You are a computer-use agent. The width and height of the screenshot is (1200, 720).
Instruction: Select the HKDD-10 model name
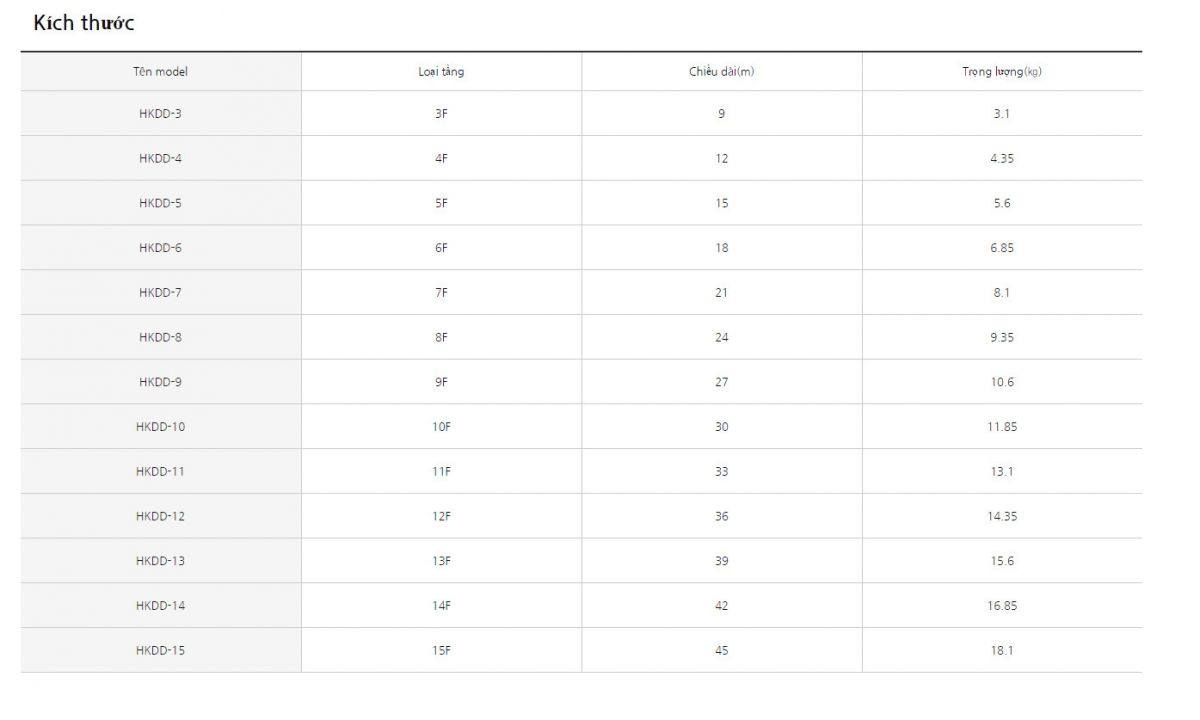pyautogui.click(x=160, y=427)
